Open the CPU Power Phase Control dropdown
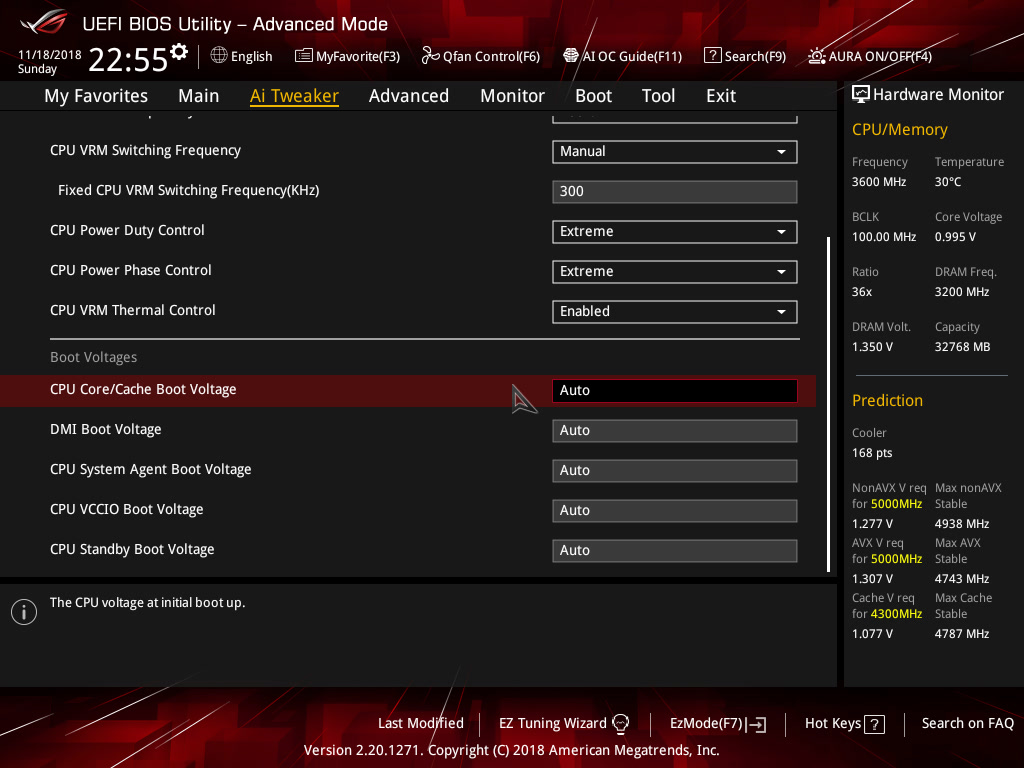 pos(675,272)
